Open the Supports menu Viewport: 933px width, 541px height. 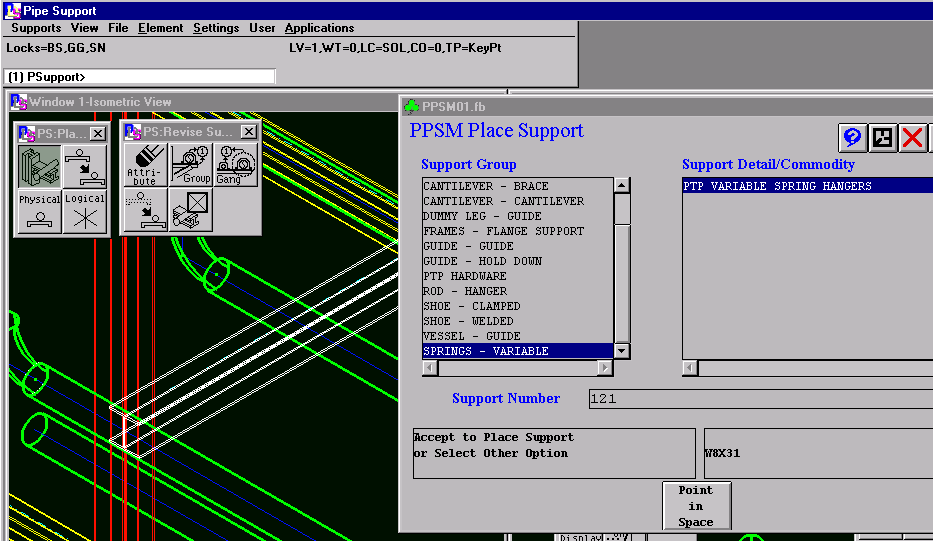pyautogui.click(x=36, y=28)
